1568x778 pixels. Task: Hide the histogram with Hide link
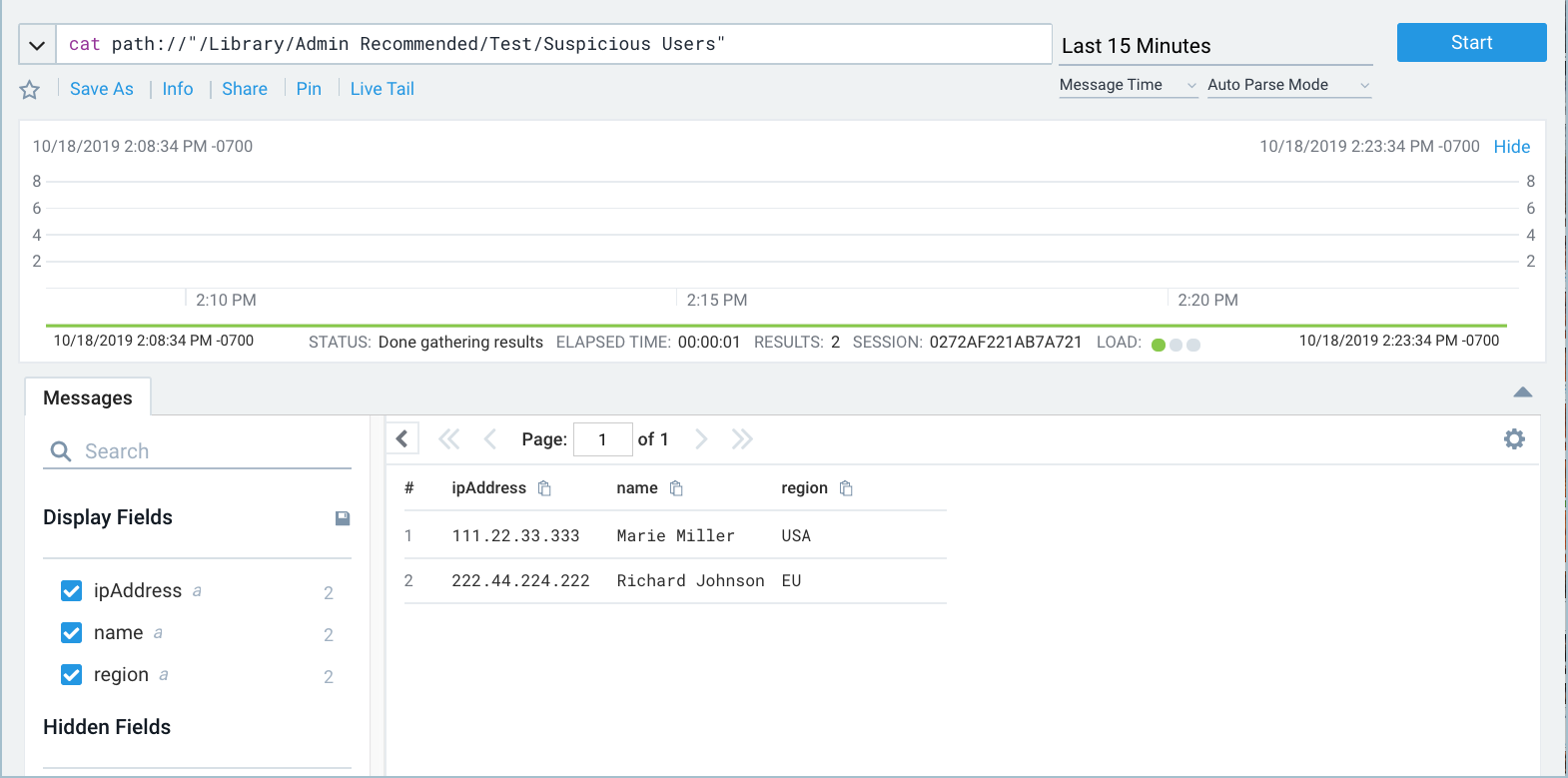click(x=1511, y=147)
